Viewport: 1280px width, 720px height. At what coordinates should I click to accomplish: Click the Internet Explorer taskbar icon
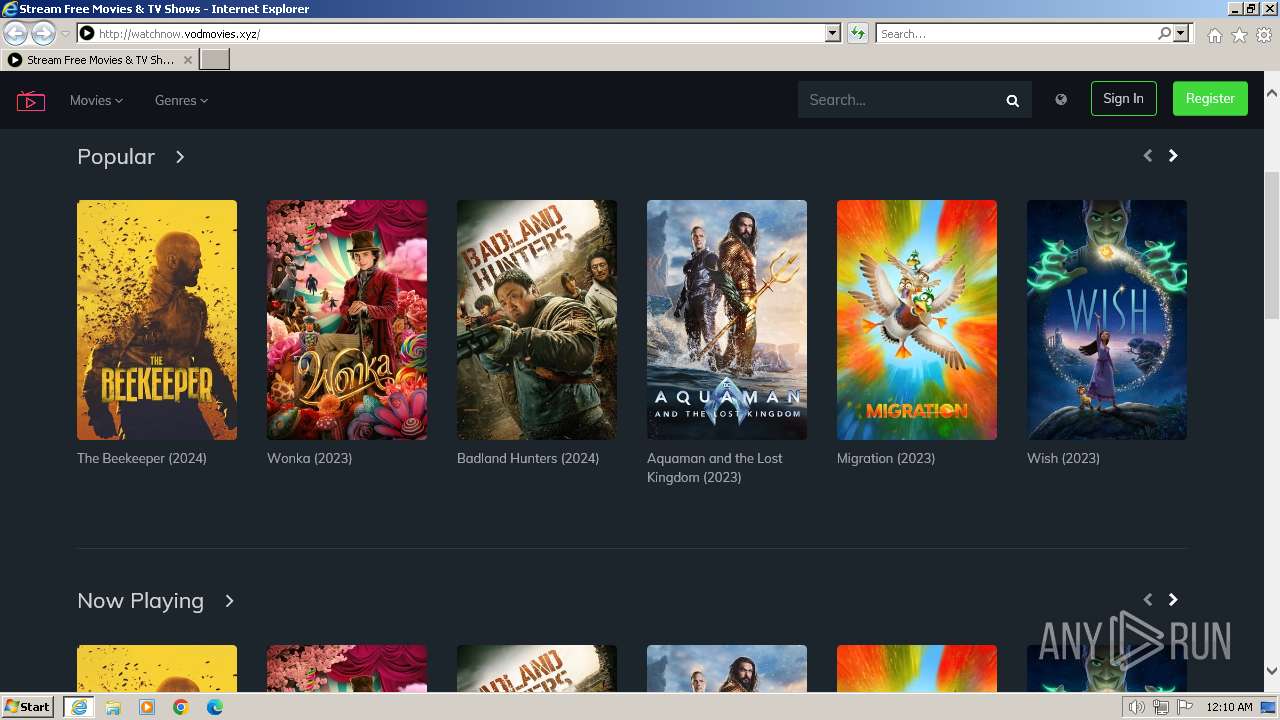coord(79,707)
